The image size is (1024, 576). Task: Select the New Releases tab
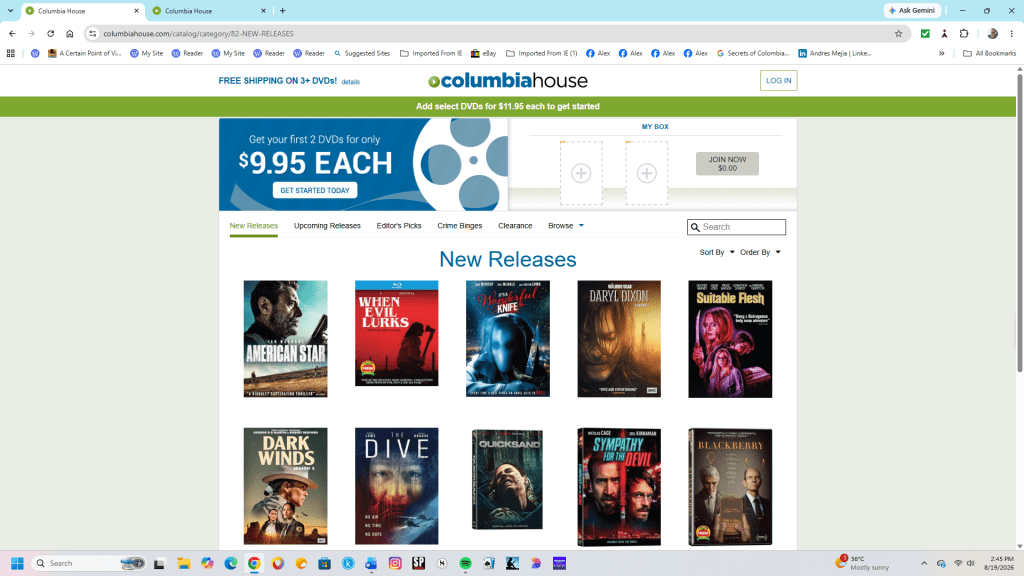click(x=253, y=225)
